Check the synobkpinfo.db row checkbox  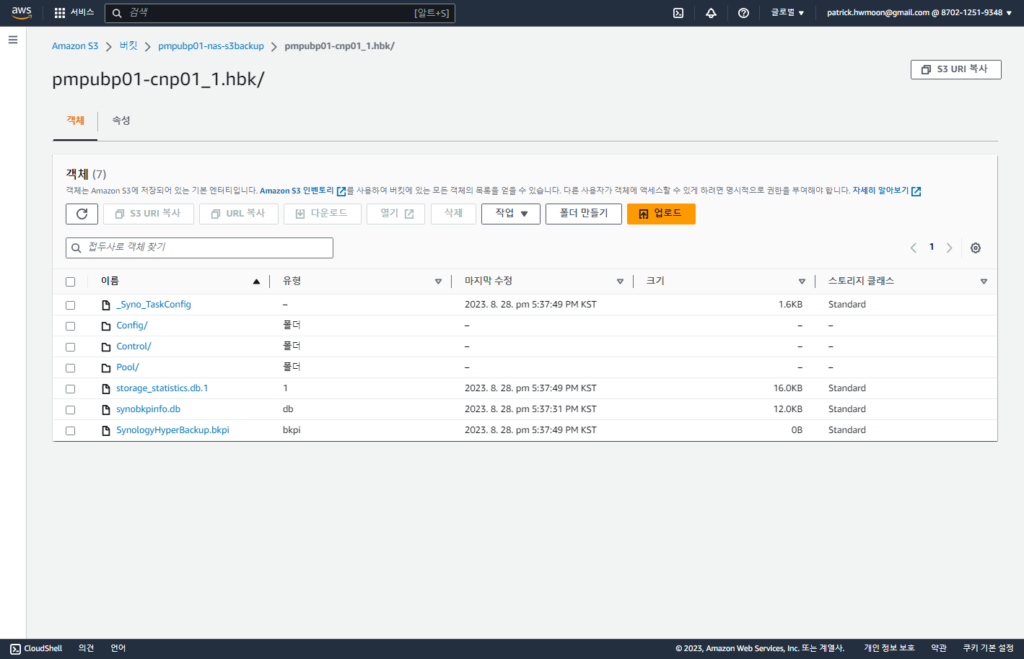pyautogui.click(x=71, y=410)
